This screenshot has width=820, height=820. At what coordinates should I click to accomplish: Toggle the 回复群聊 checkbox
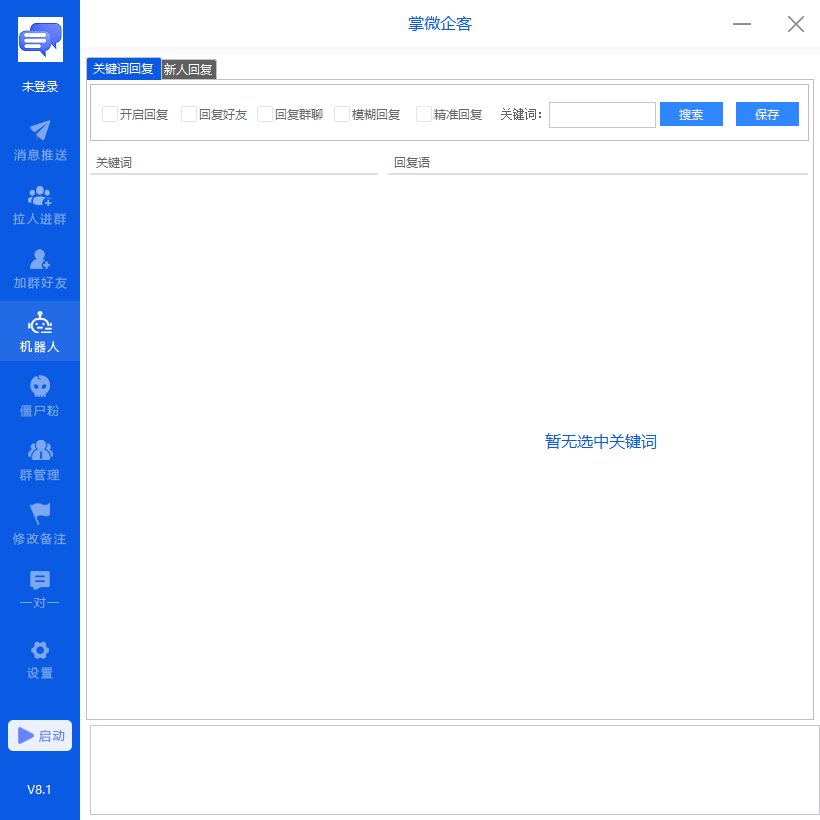[x=265, y=114]
